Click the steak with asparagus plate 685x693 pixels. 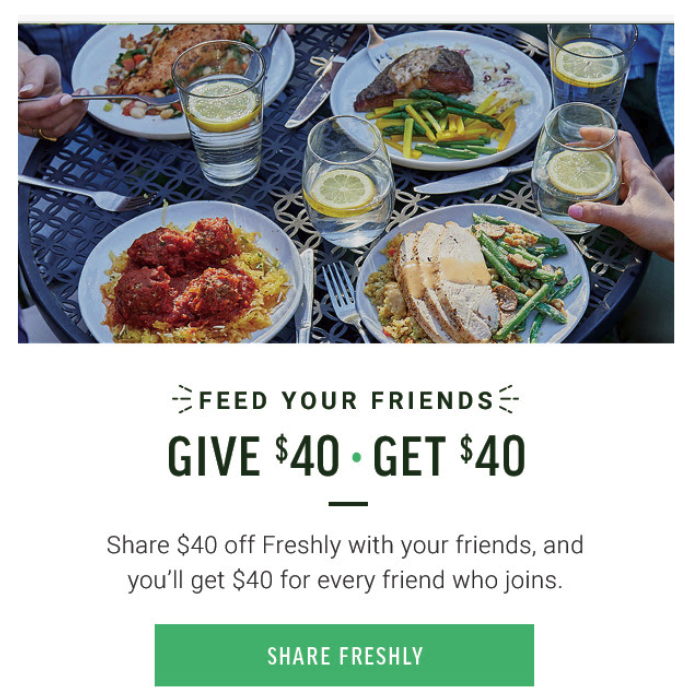click(440, 99)
